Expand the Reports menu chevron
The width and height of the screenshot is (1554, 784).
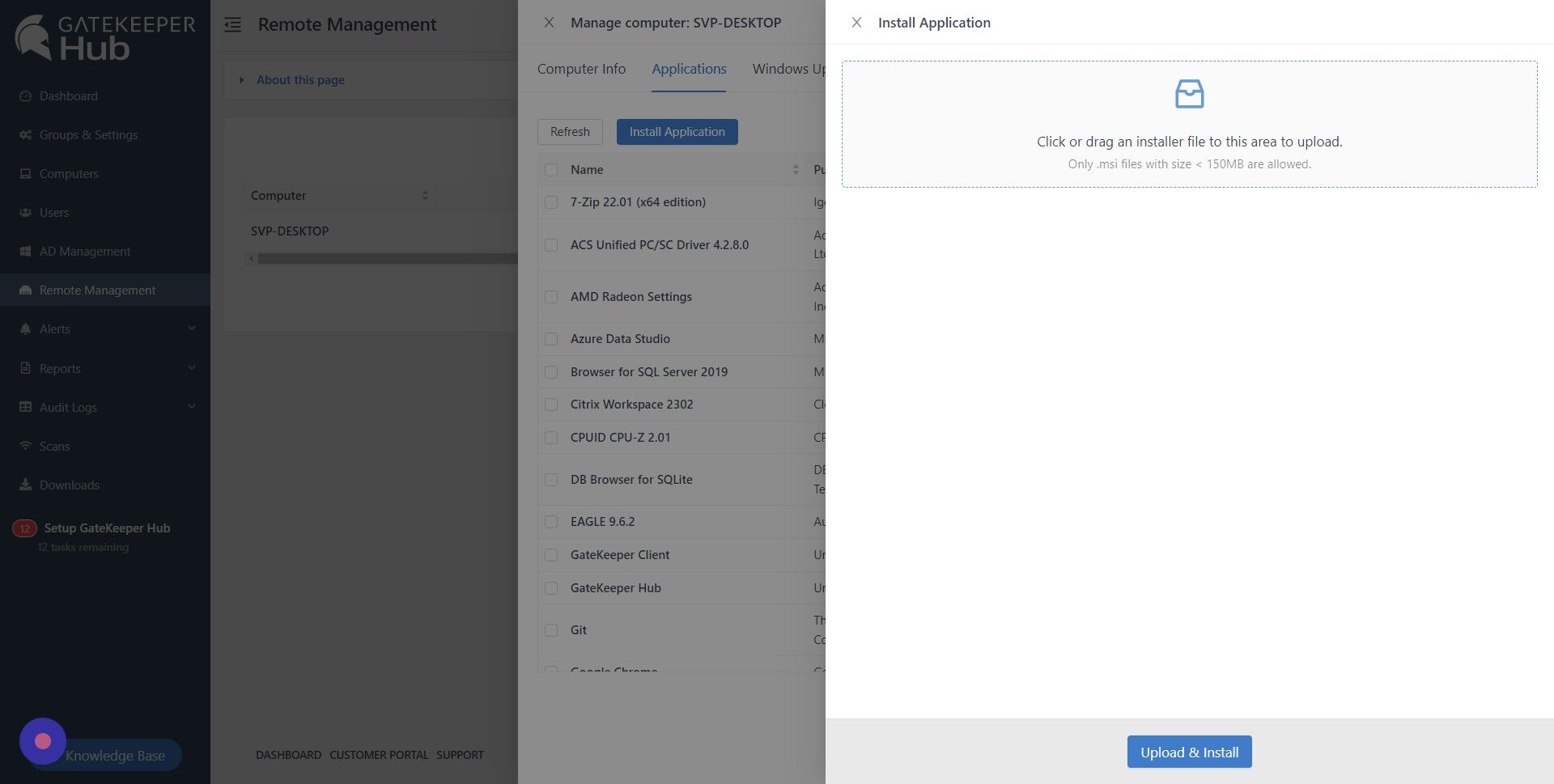pos(192,367)
